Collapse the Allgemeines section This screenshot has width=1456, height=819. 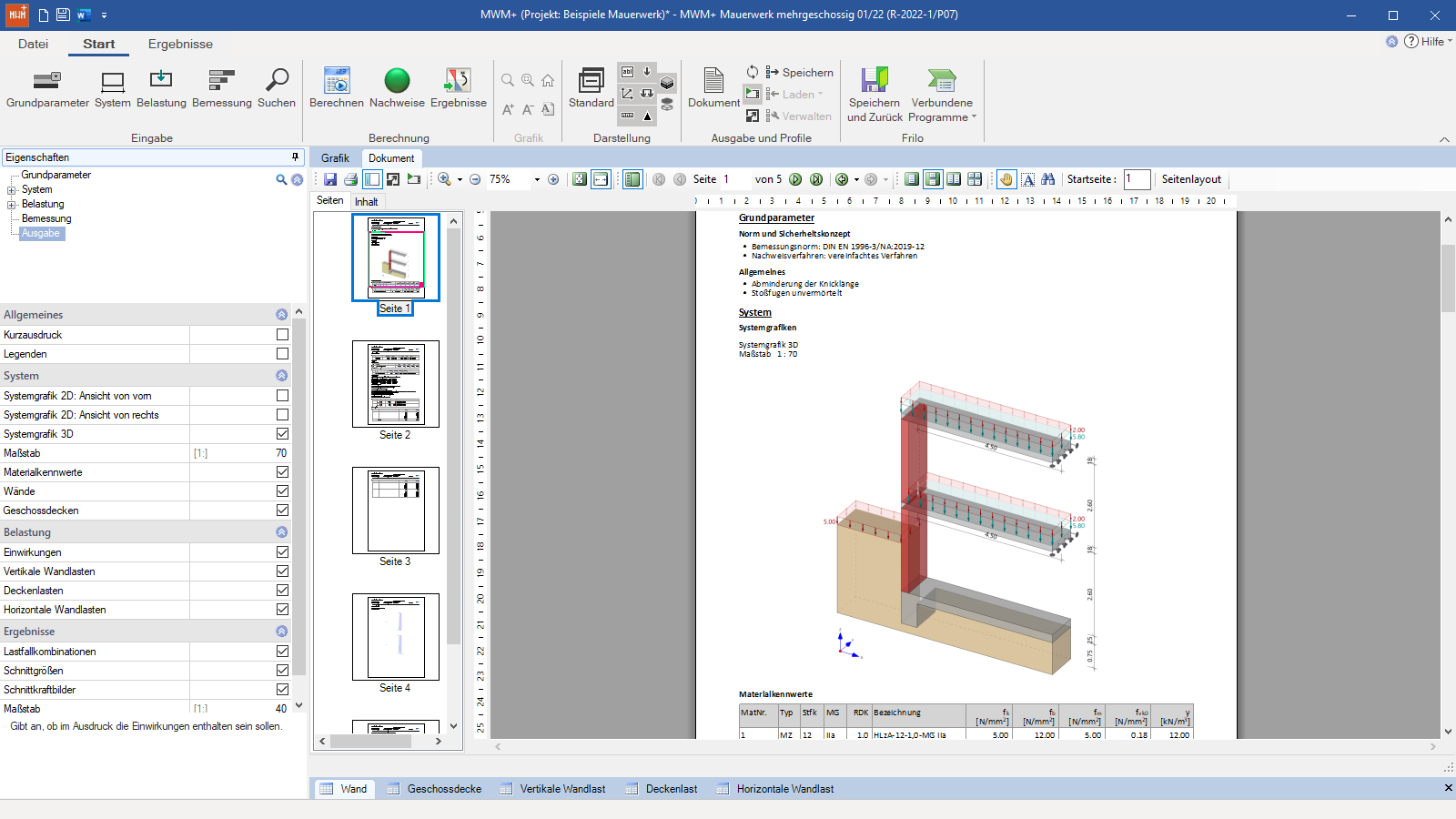(281, 315)
